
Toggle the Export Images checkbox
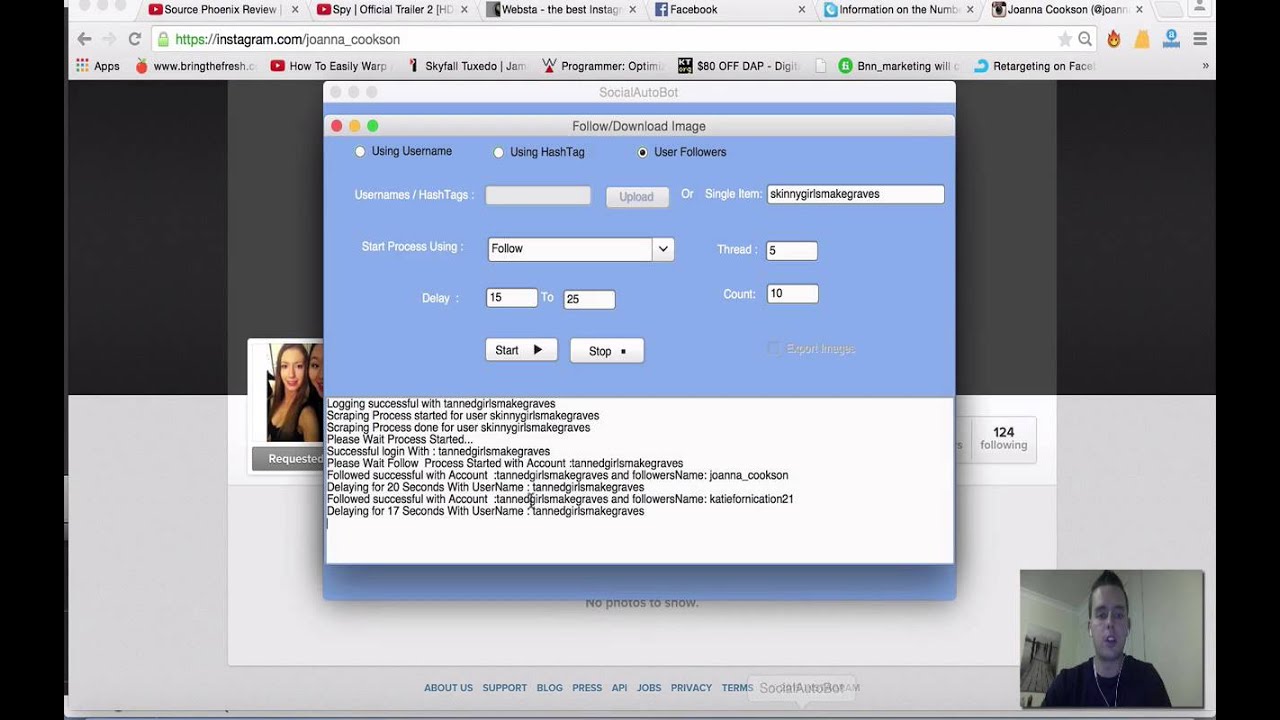coord(774,349)
